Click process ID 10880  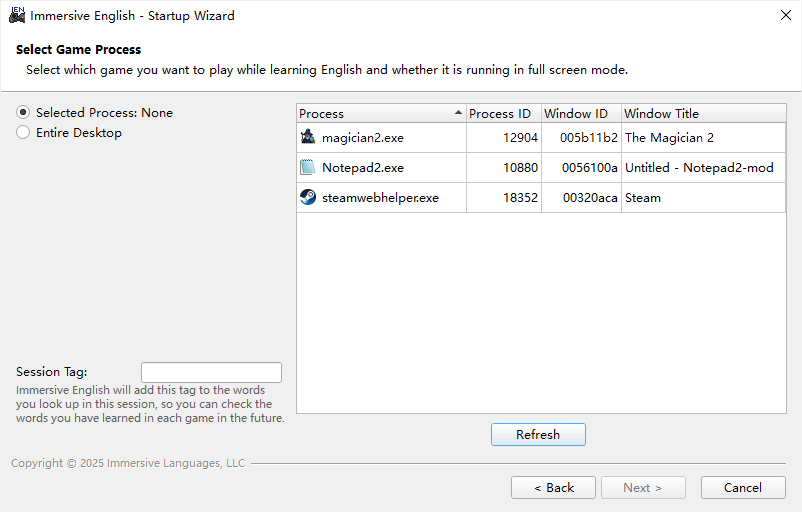point(520,168)
